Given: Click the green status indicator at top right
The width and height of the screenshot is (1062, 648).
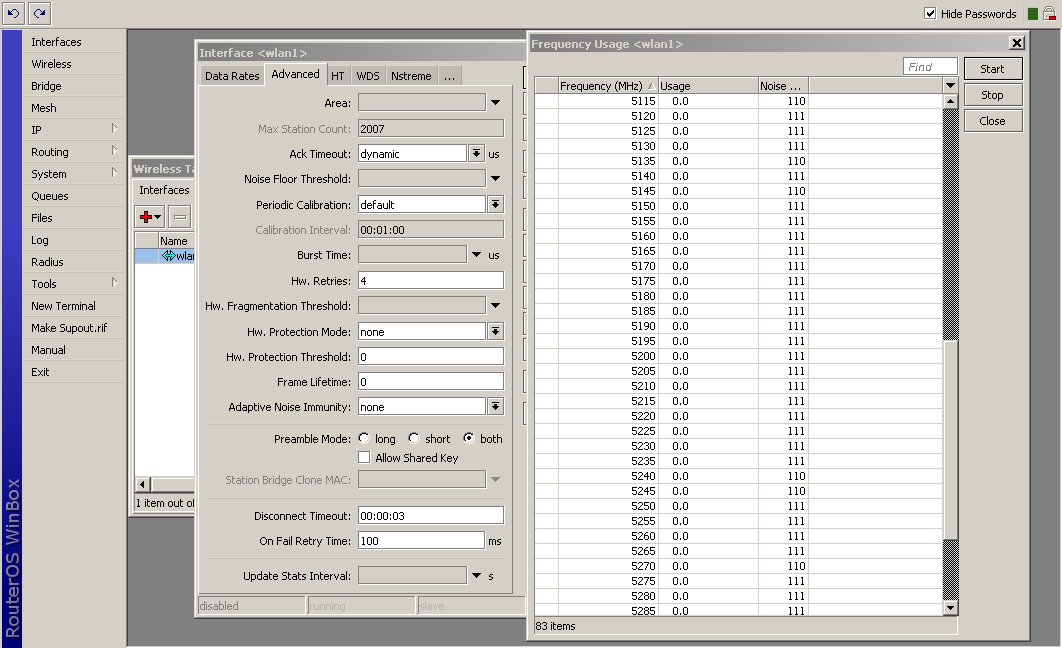Looking at the screenshot, I should [1032, 14].
